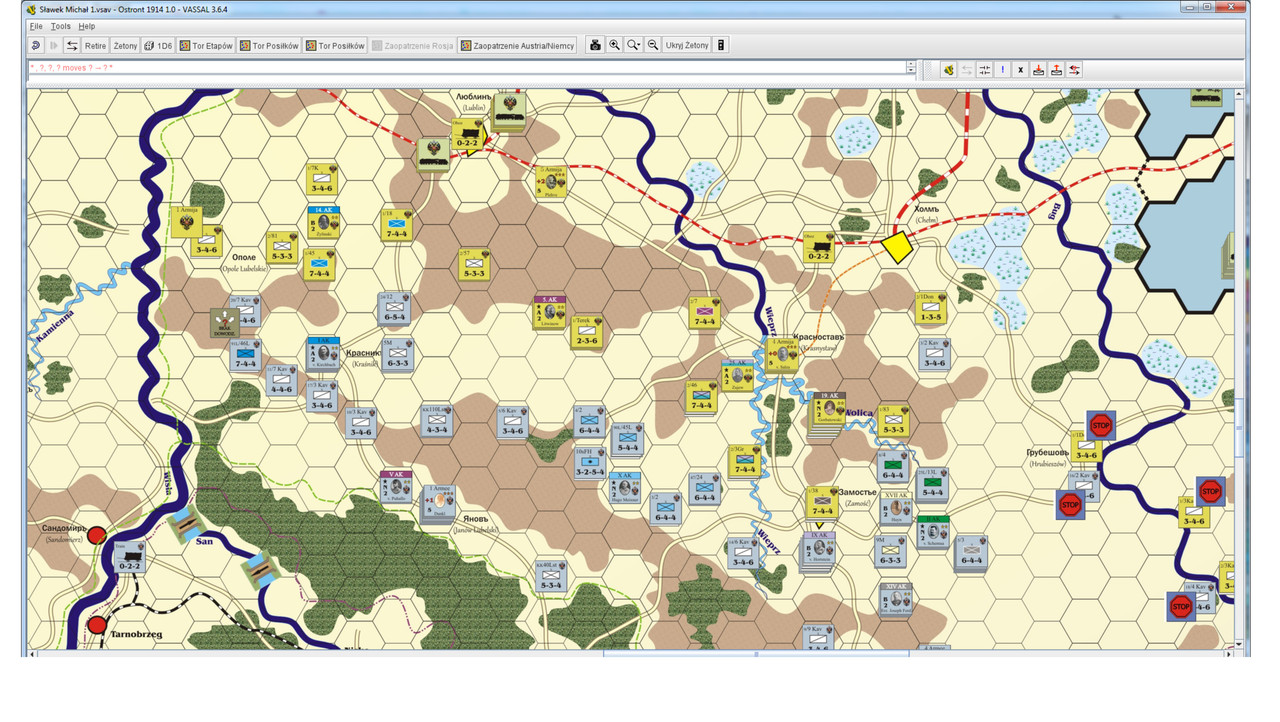Click the map snapshot camera icon
This screenshot has height=722, width=1280.
pos(595,45)
